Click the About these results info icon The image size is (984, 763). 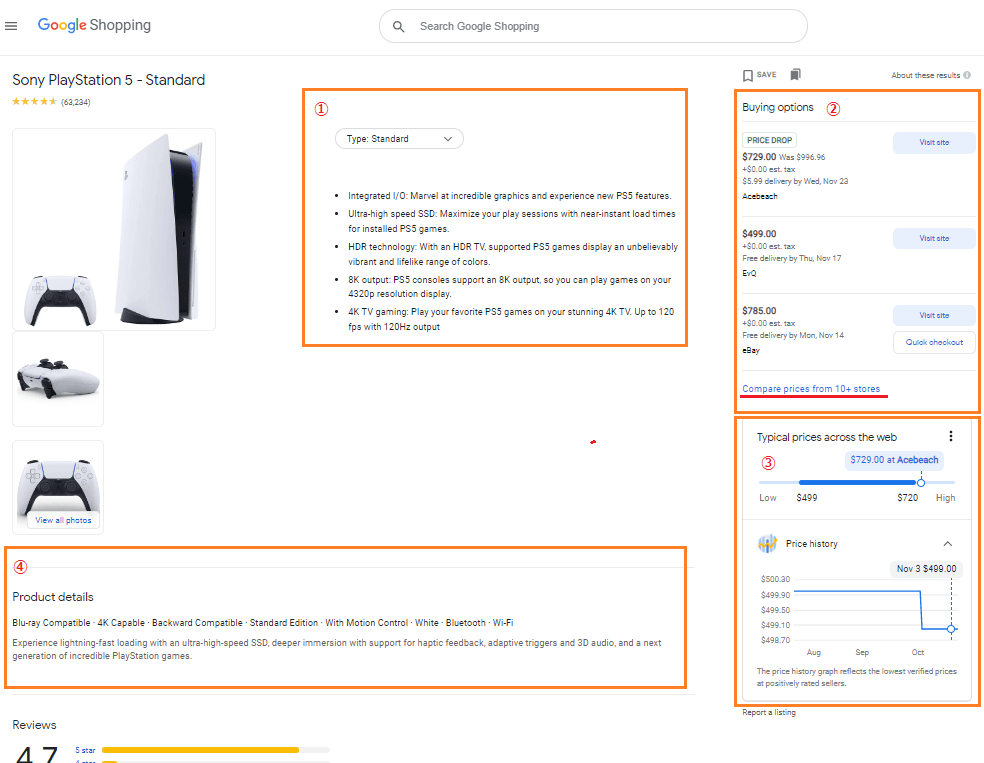point(967,75)
